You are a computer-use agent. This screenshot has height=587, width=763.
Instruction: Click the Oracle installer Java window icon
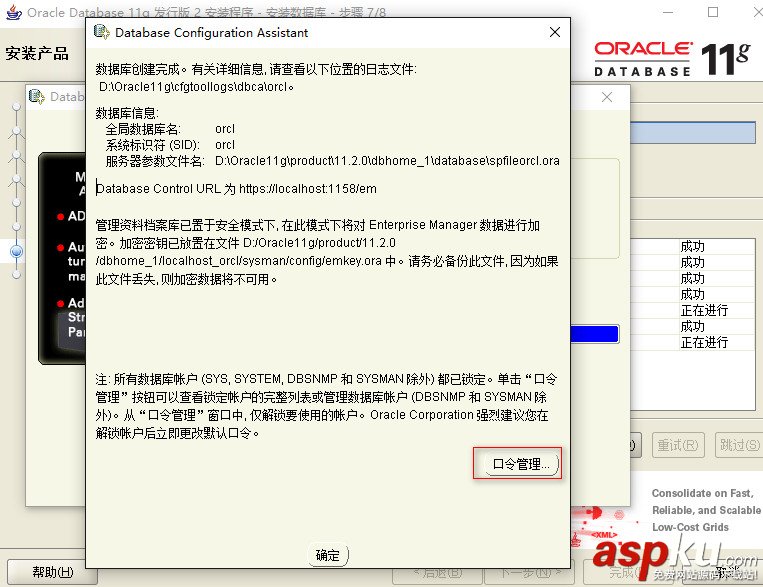tap(14, 12)
